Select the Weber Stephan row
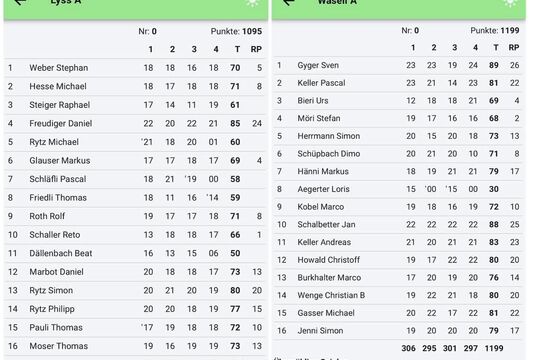Screen dimensions: 540x360 click(135, 68)
